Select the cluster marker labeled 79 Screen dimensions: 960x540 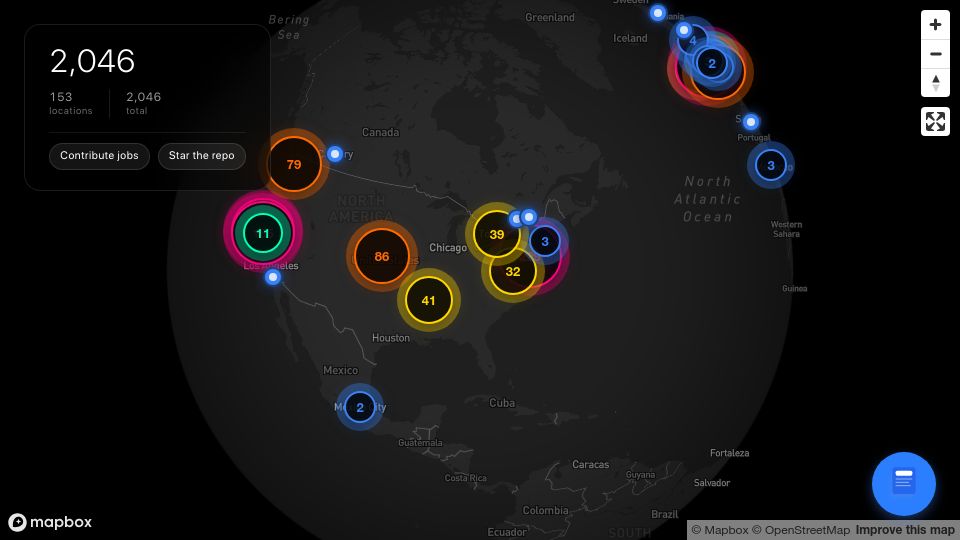[294, 164]
